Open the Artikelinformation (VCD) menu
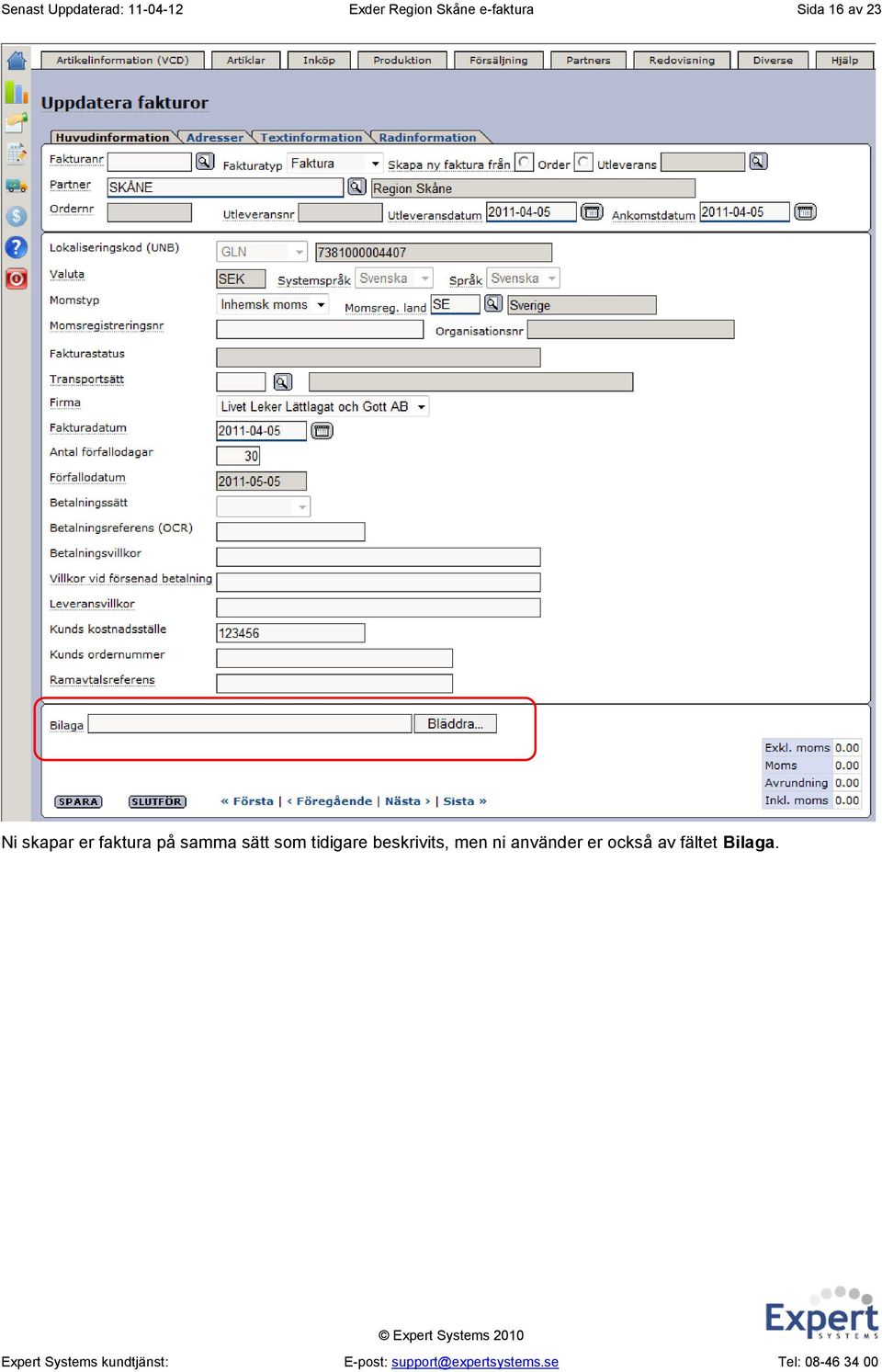Viewport: 882px width, 1372px height. (122, 60)
